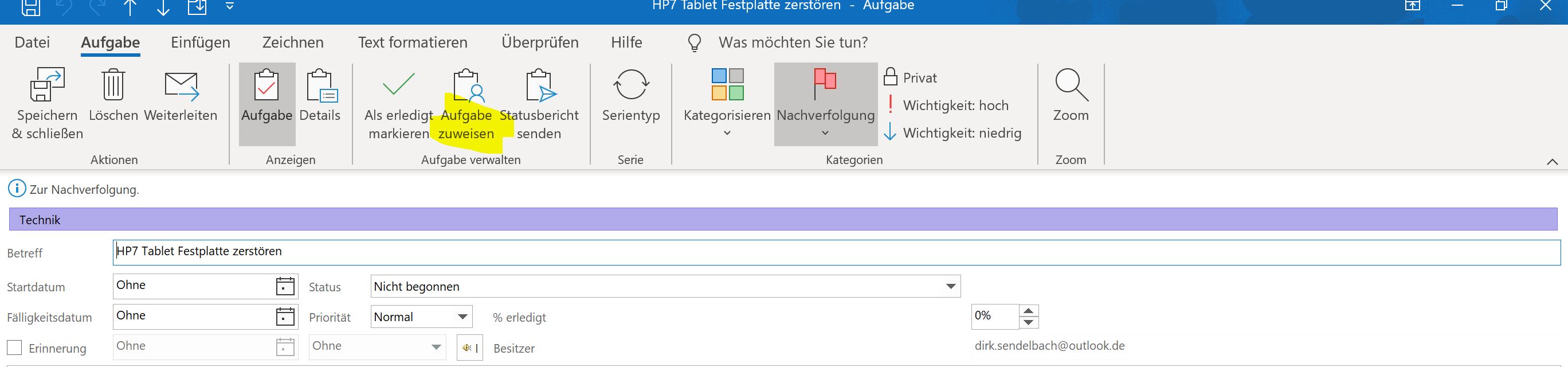This screenshot has width=1568, height=367.
Task: Open Erinnerung date calendar picker
Action: pyautogui.click(x=285, y=347)
